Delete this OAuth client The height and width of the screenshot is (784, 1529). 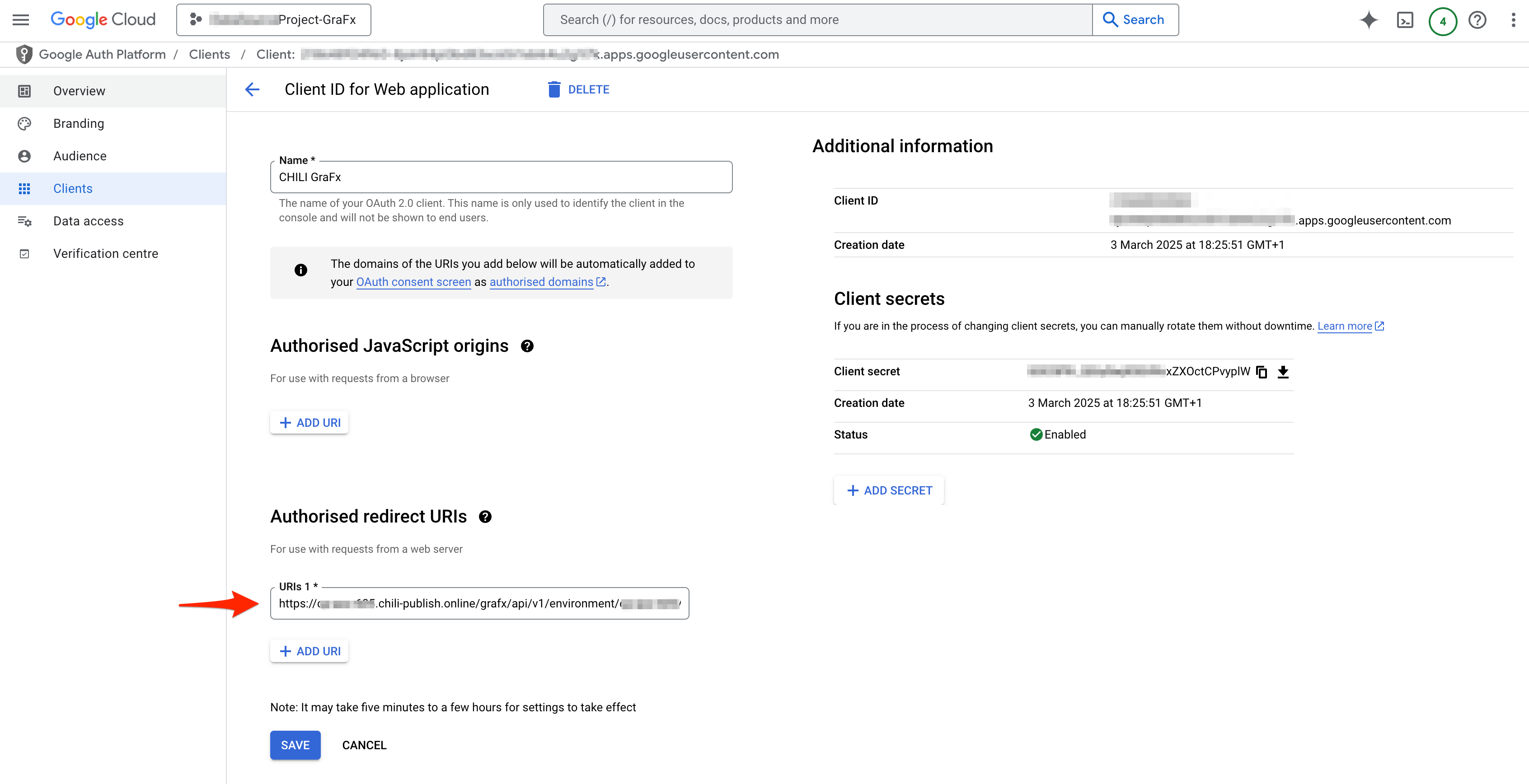578,89
